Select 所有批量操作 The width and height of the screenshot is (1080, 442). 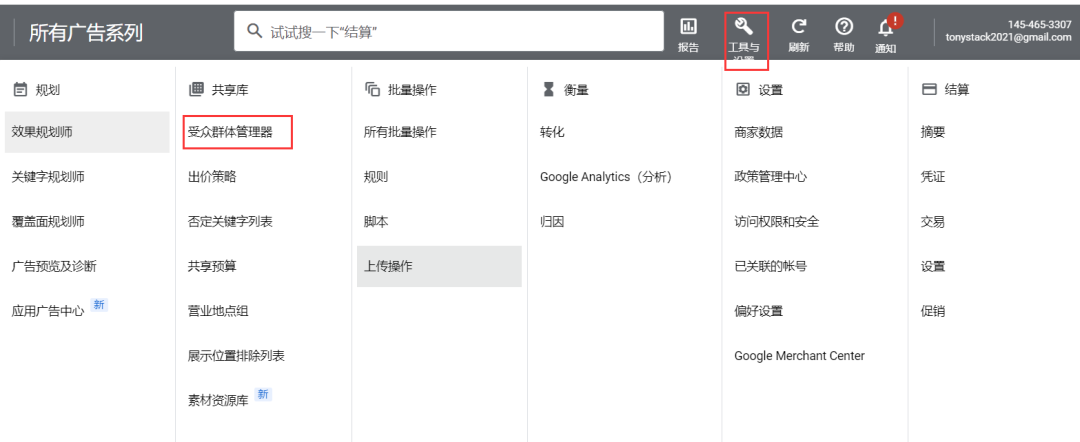point(400,132)
